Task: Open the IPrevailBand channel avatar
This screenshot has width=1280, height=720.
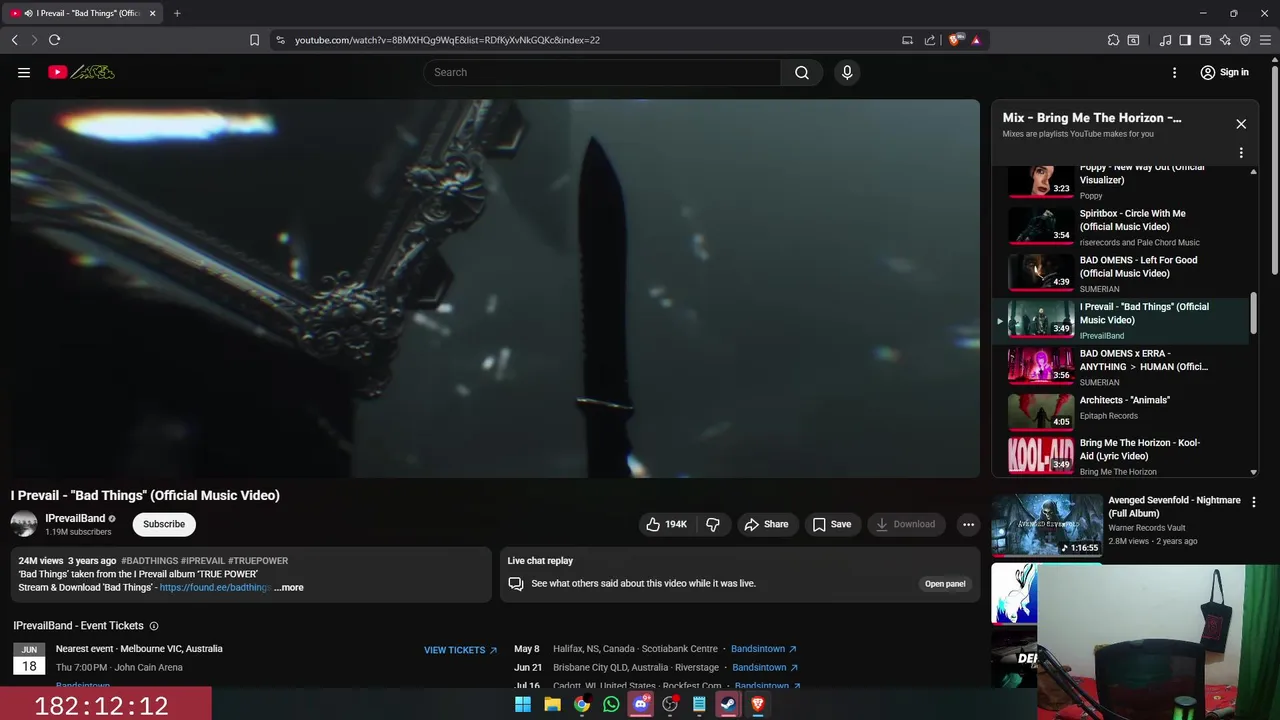Action: coord(24,524)
